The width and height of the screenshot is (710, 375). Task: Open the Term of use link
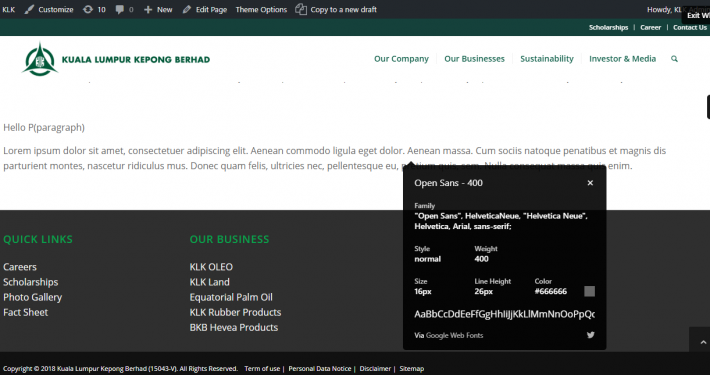coord(262,369)
